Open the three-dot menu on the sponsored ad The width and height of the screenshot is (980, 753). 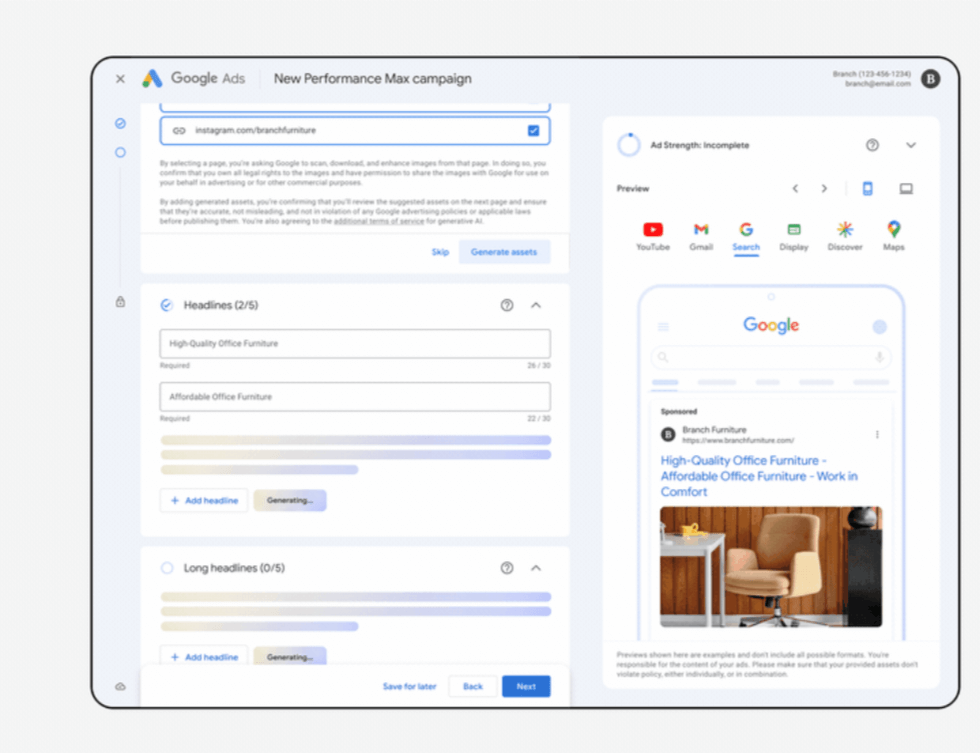877,434
